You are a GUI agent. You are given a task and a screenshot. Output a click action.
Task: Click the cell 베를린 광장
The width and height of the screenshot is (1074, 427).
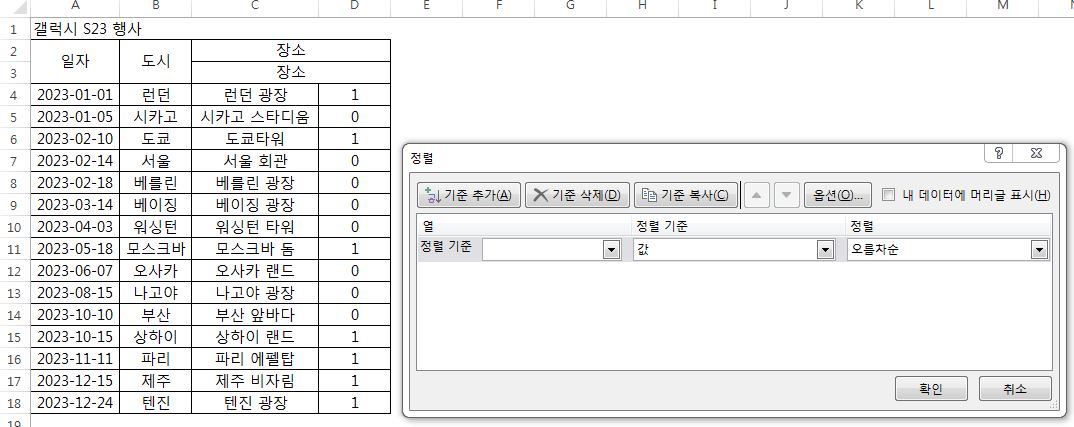[255, 183]
